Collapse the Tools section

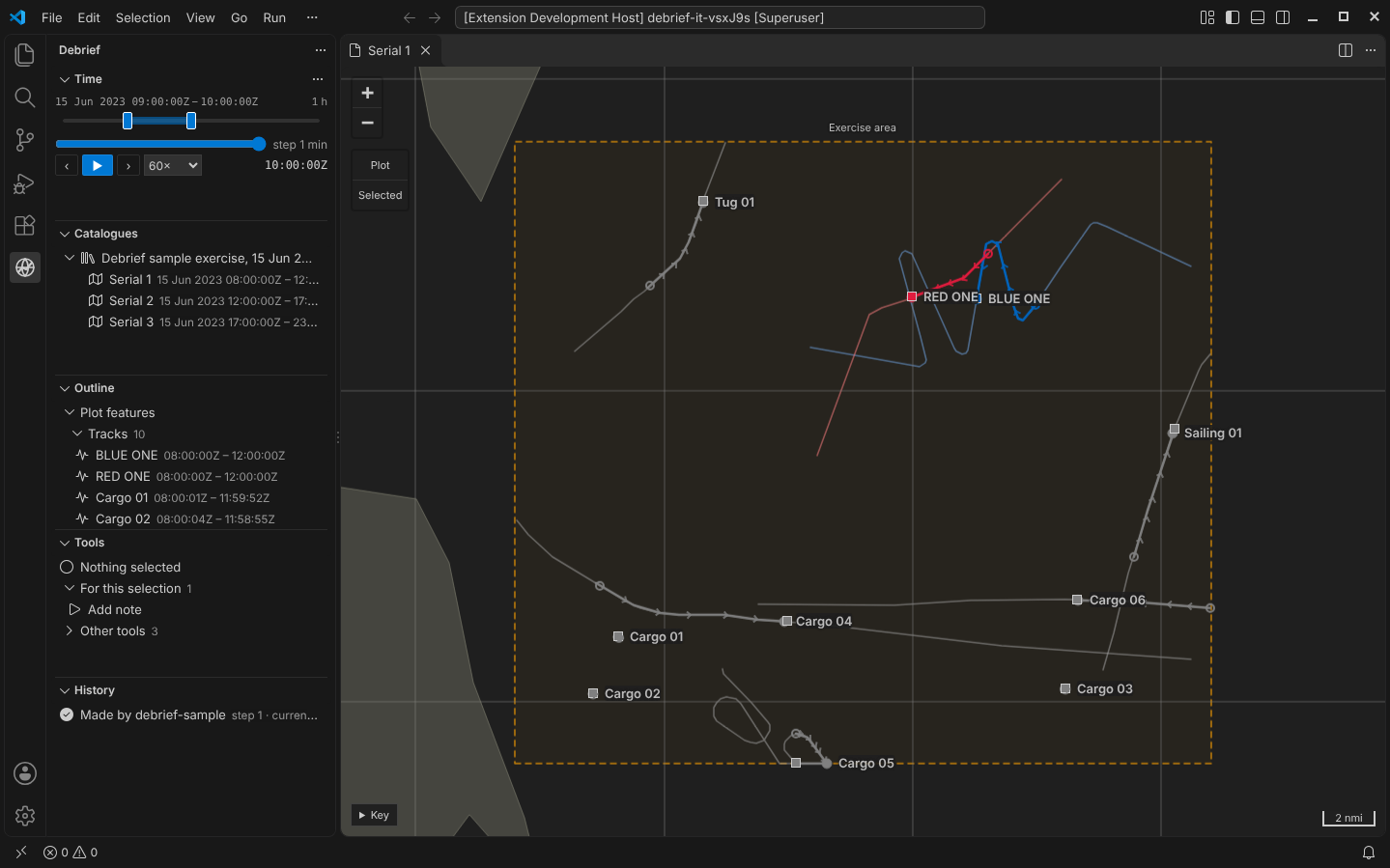(x=65, y=543)
